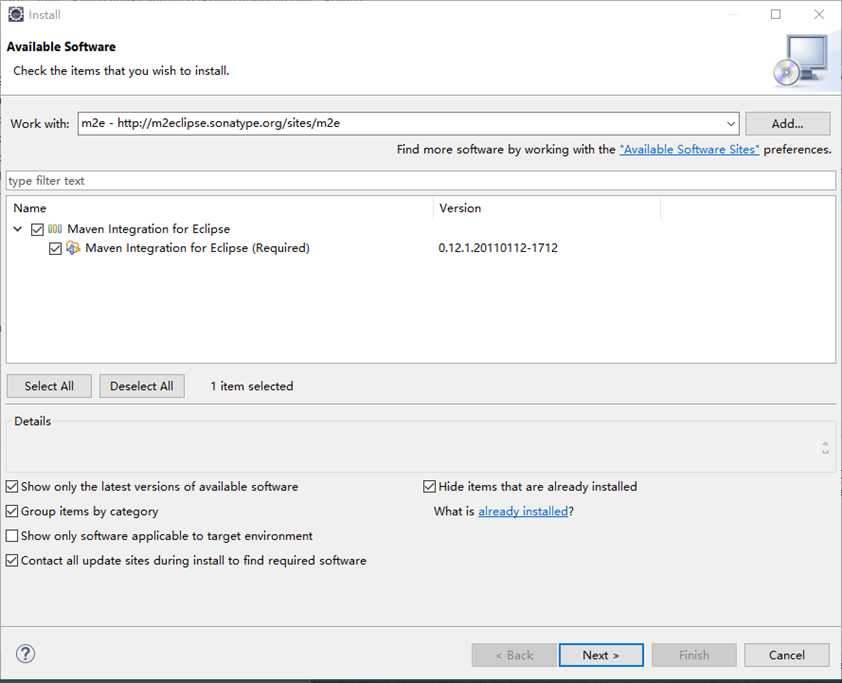Viewport: 842px width, 683px height.
Task: Click the Maven Integration (Required) feature icon
Action: [73, 248]
